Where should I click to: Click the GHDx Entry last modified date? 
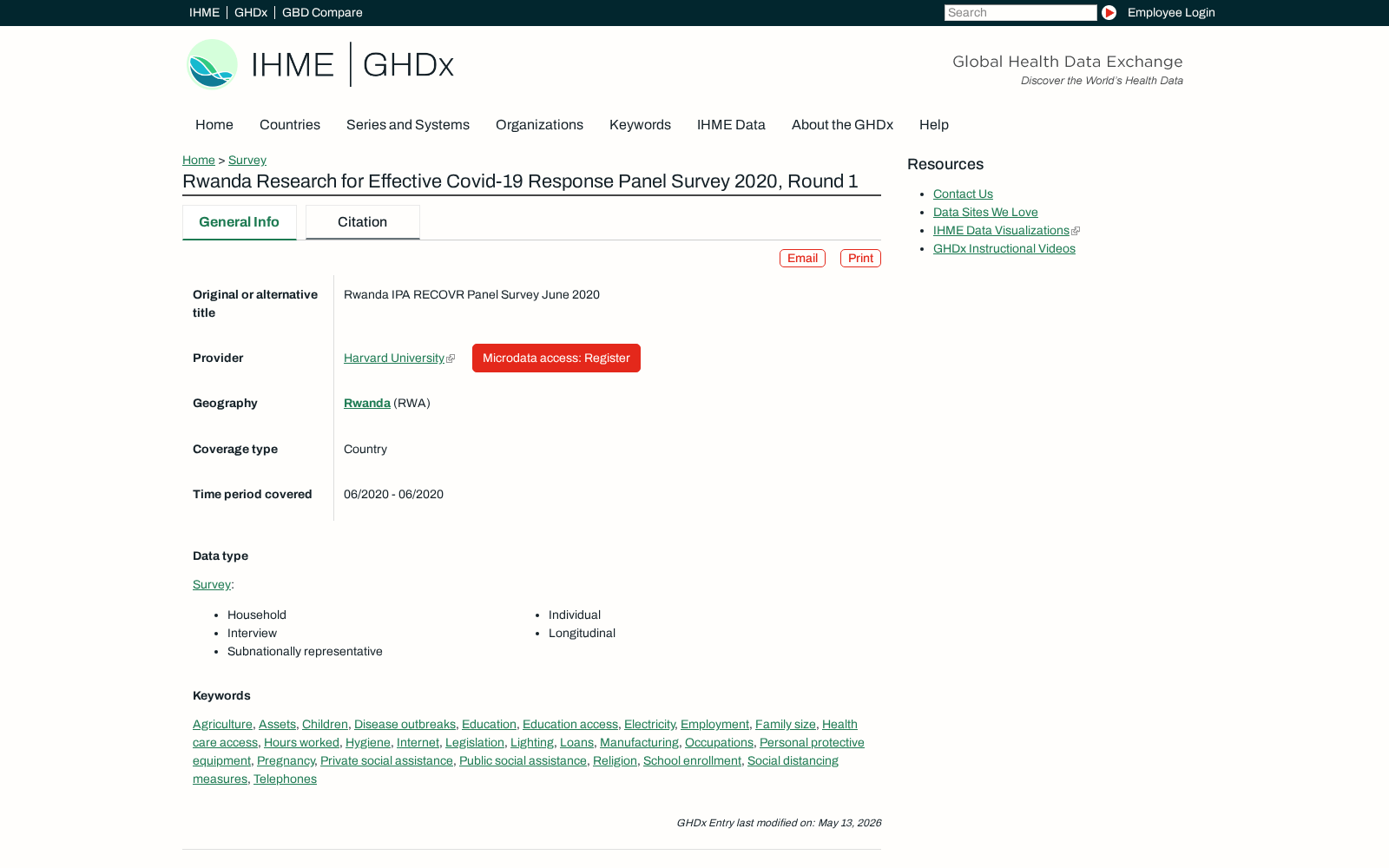click(779, 823)
